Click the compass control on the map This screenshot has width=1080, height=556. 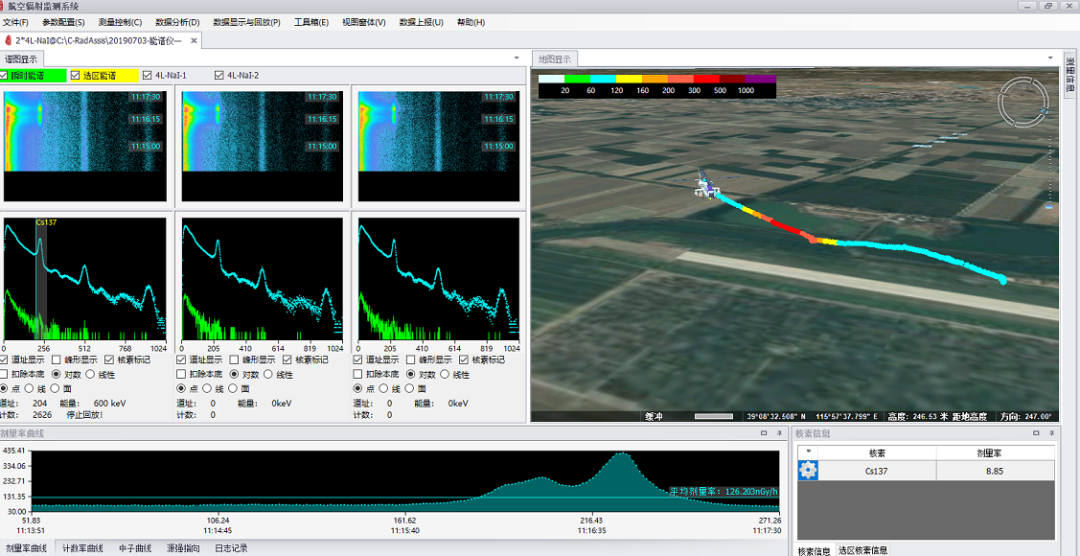(x=1026, y=101)
